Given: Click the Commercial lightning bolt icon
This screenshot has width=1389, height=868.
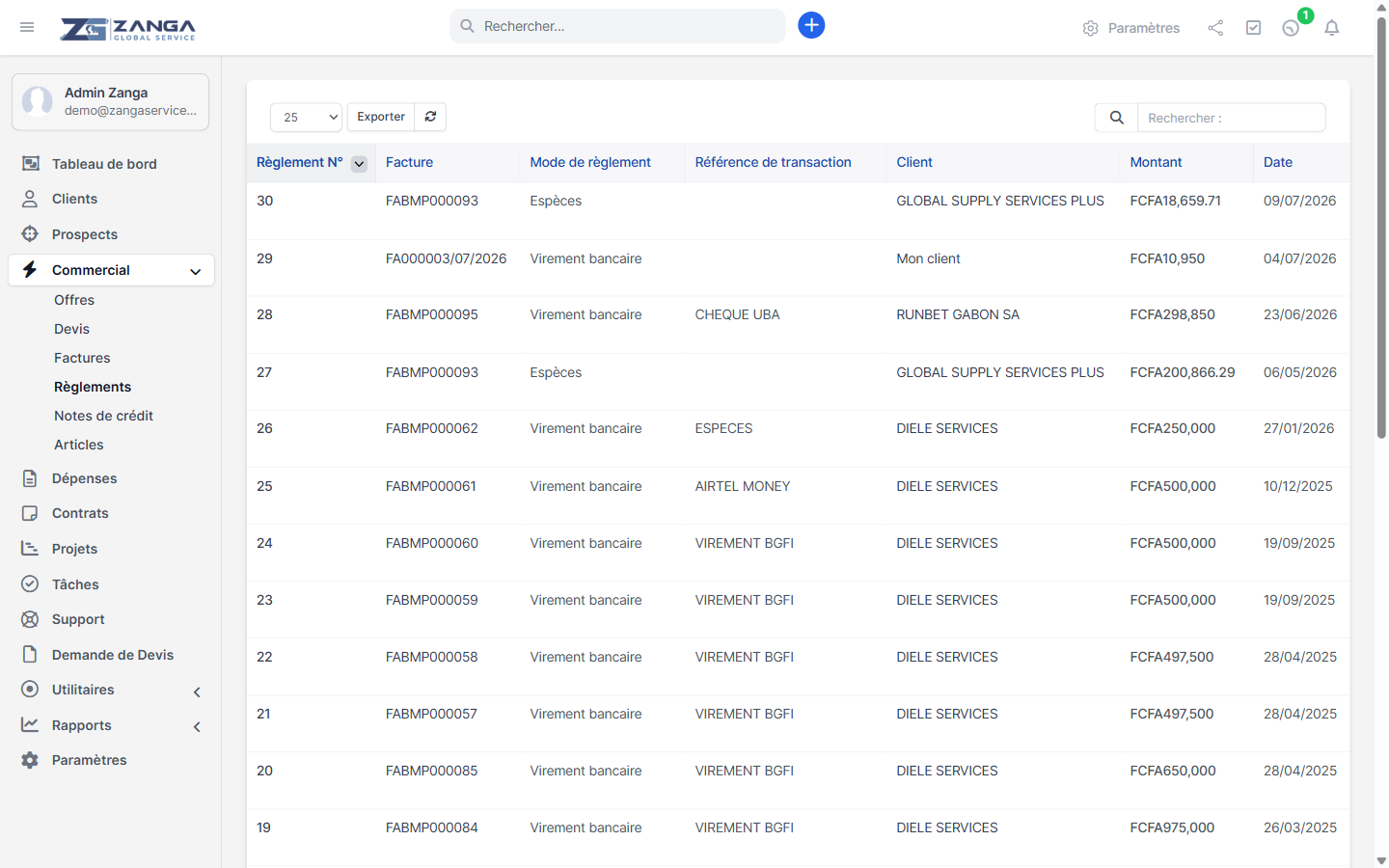Looking at the screenshot, I should click(x=30, y=270).
